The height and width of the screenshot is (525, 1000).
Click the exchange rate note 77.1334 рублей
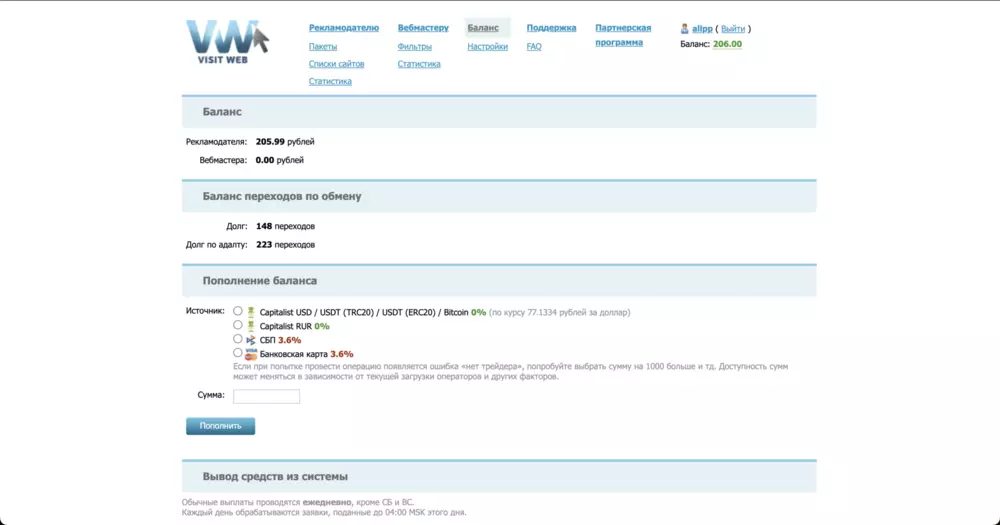[x=559, y=313]
